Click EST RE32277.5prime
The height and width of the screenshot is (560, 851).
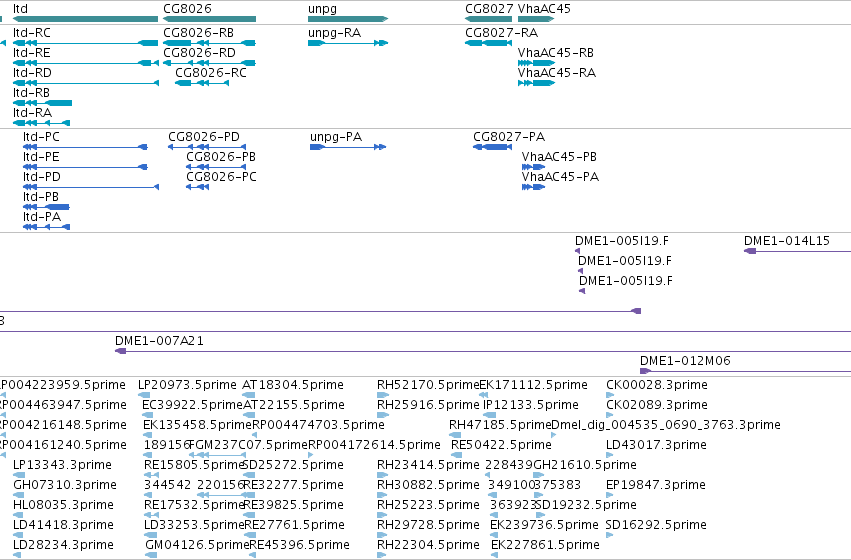pyautogui.click(x=293, y=485)
